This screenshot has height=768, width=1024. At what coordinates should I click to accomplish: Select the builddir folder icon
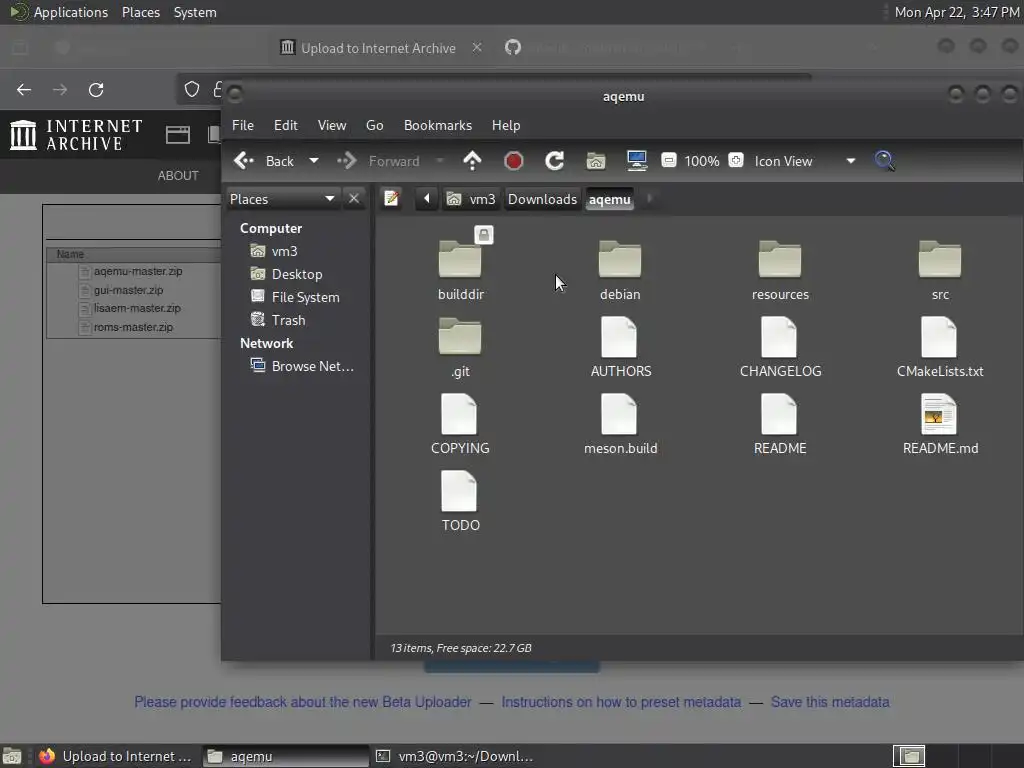(x=460, y=259)
